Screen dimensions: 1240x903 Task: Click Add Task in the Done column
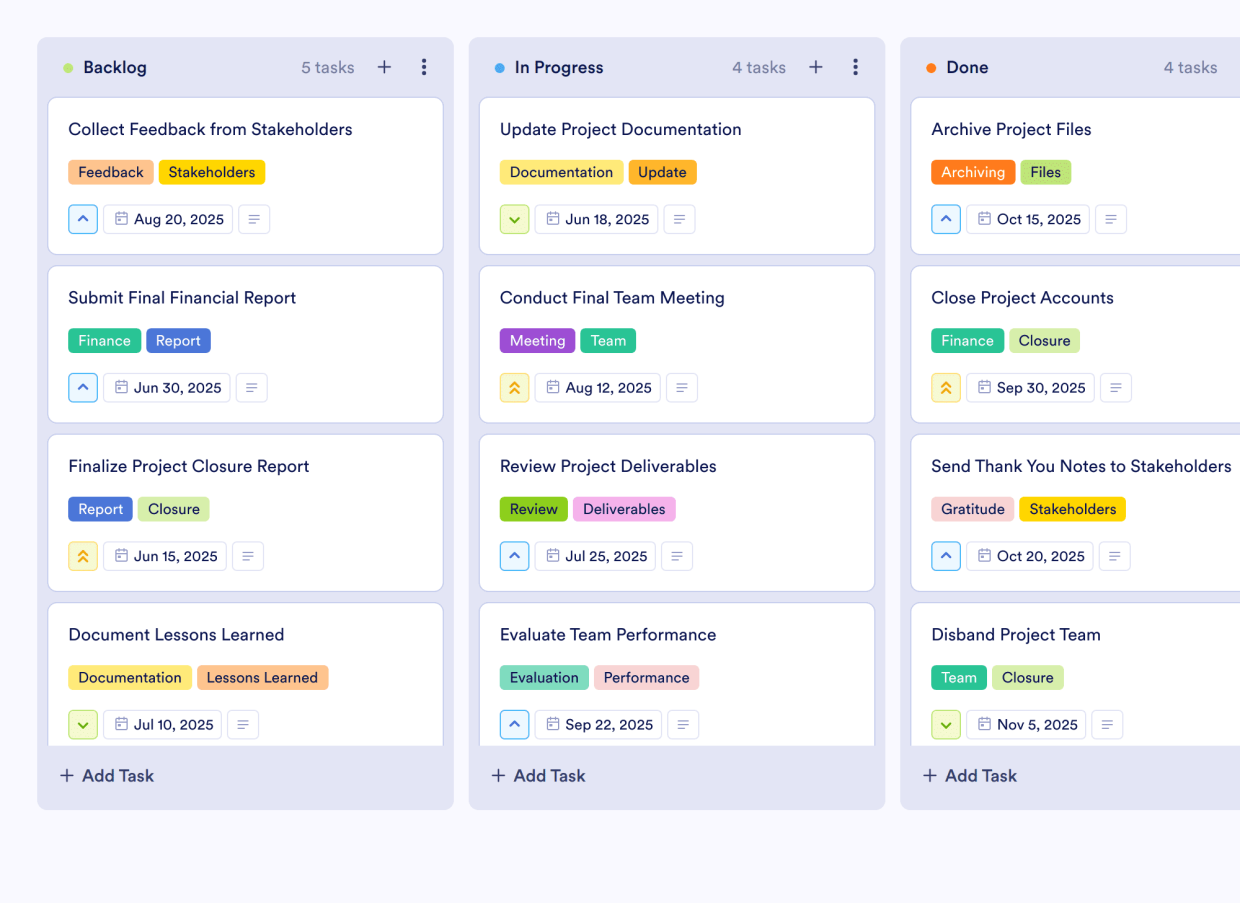[x=969, y=775]
